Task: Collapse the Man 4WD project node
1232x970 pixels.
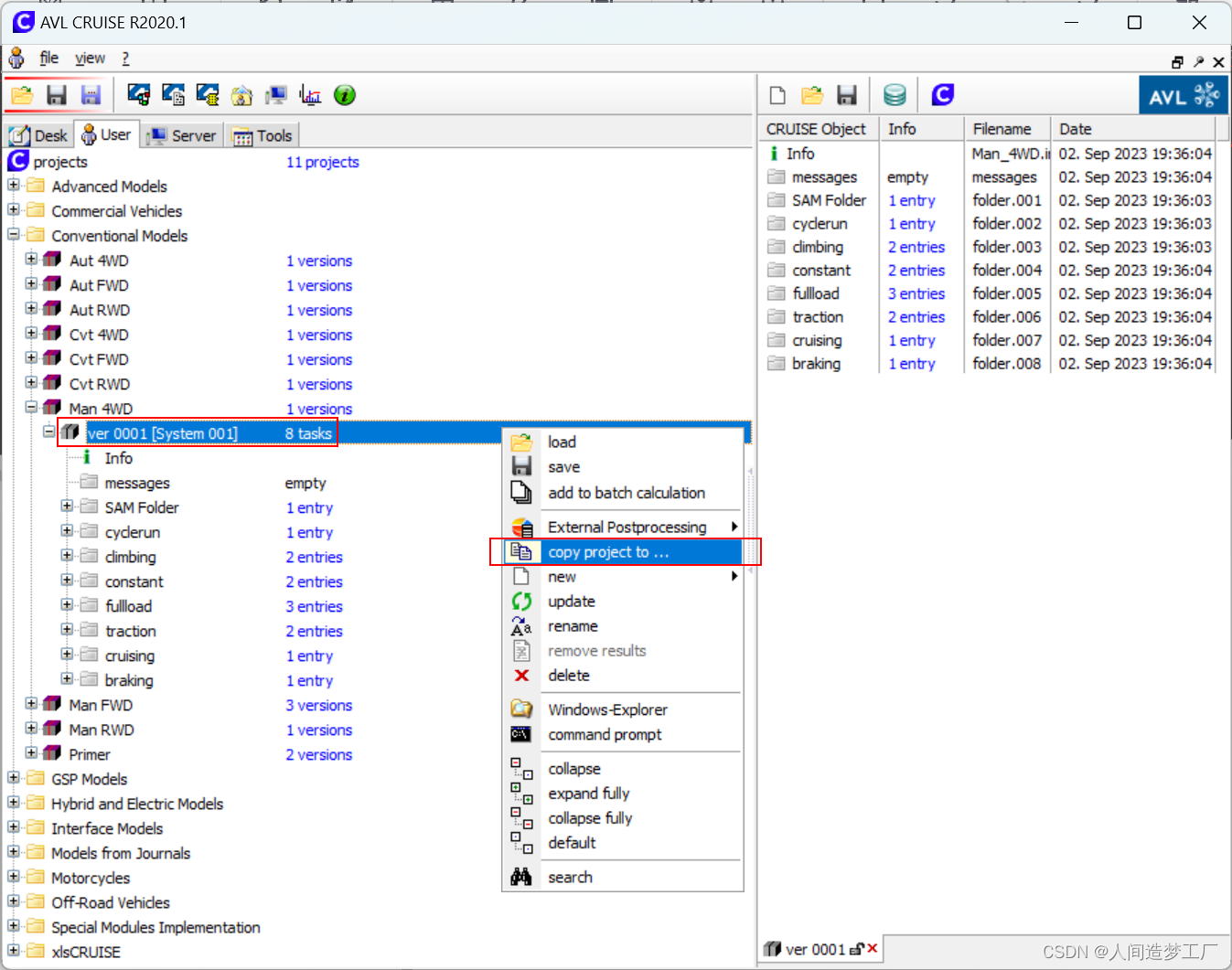Action: point(31,408)
